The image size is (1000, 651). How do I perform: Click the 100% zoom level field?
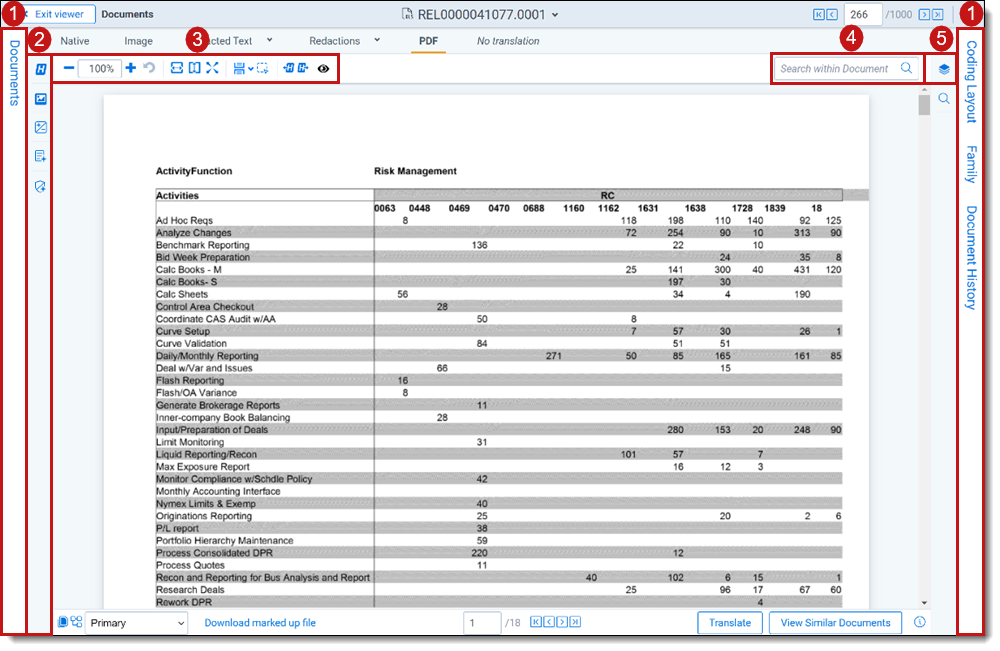[101, 68]
